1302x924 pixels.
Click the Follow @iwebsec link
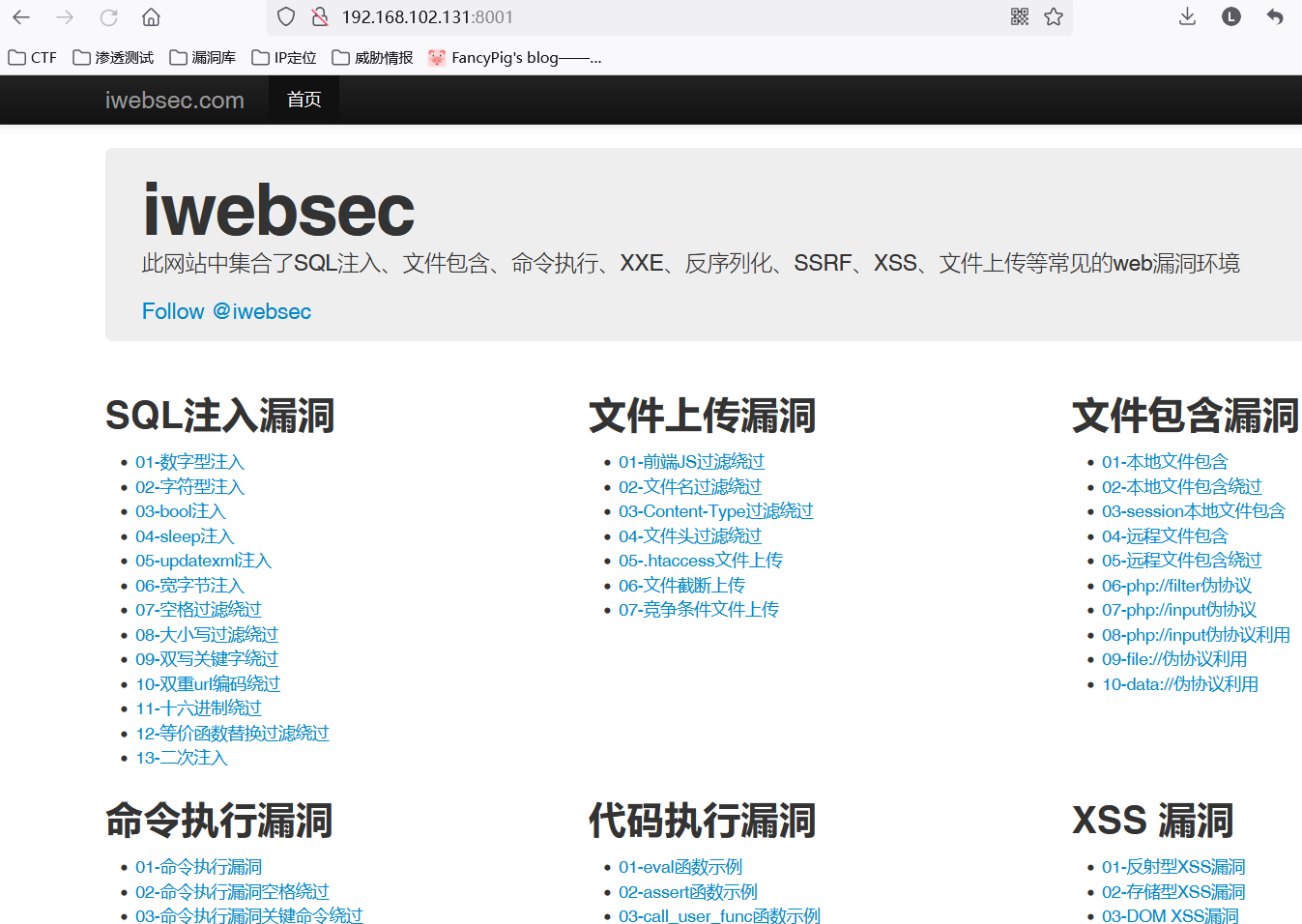226,311
